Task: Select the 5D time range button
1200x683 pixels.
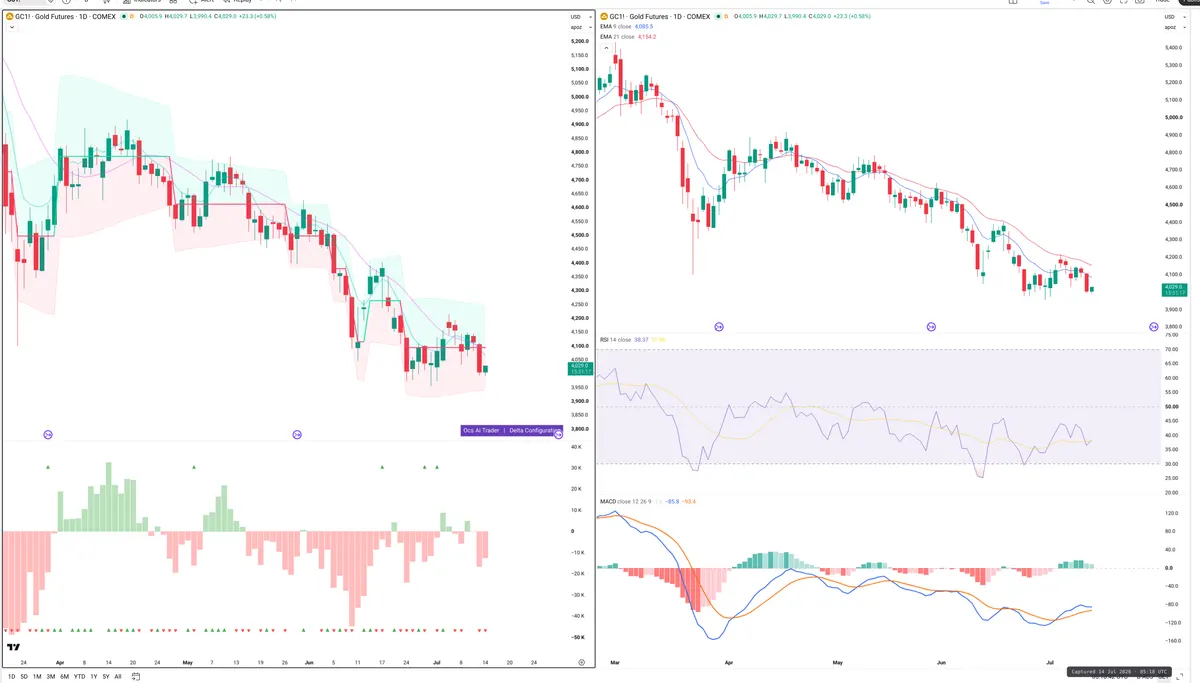Action: (24, 677)
